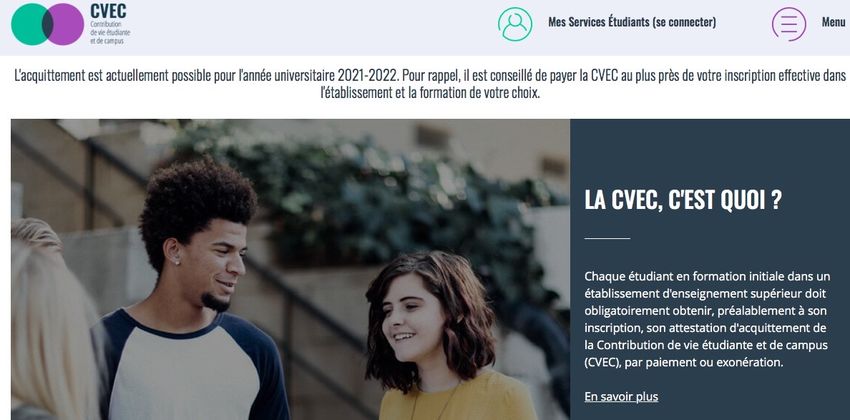Click the 'Contribution de vie étudiante' tagline
This screenshot has height=420, width=850.
[110, 33]
